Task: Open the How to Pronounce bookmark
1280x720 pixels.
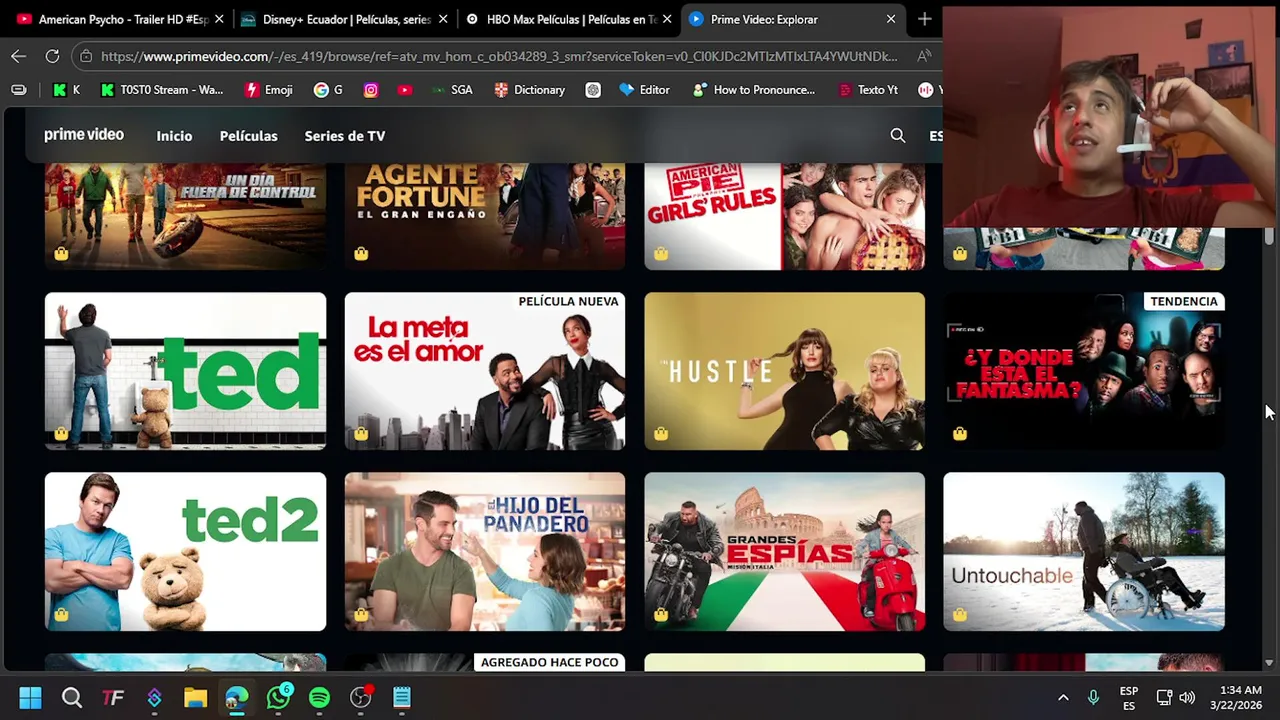Action: [x=754, y=89]
